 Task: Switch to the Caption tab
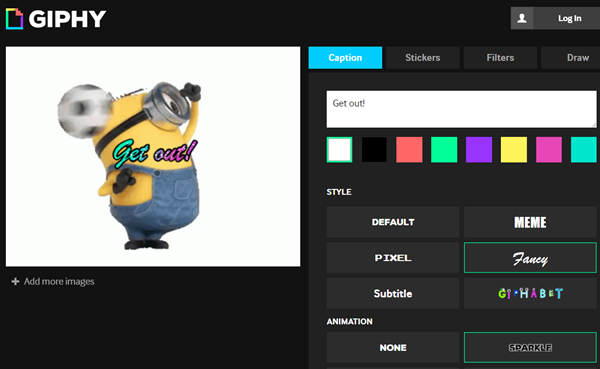tap(345, 58)
